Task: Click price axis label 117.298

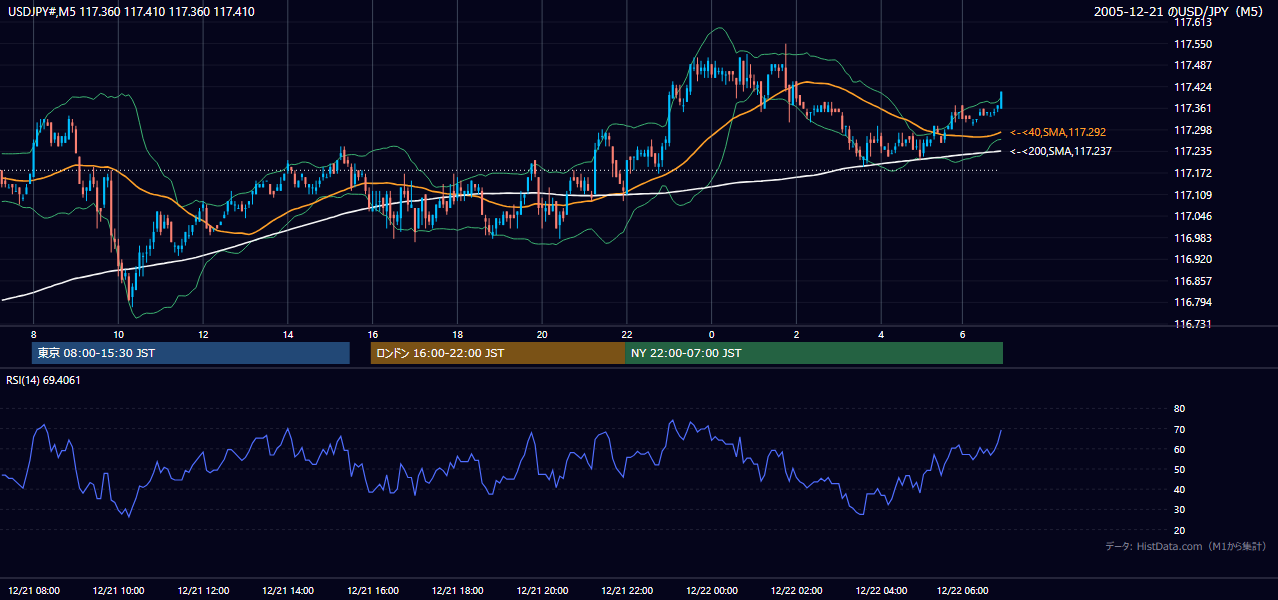Action: tap(1191, 130)
